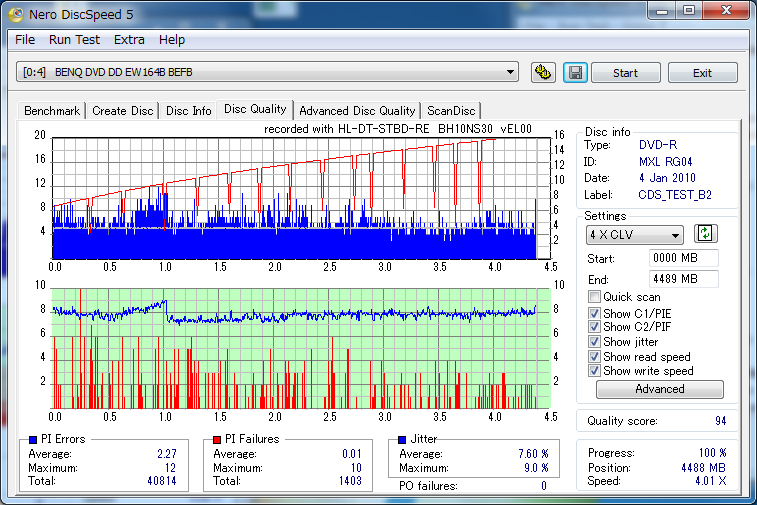Uncheck Show jitter checkbox
Screen dimensions: 757x505
tap(595, 342)
